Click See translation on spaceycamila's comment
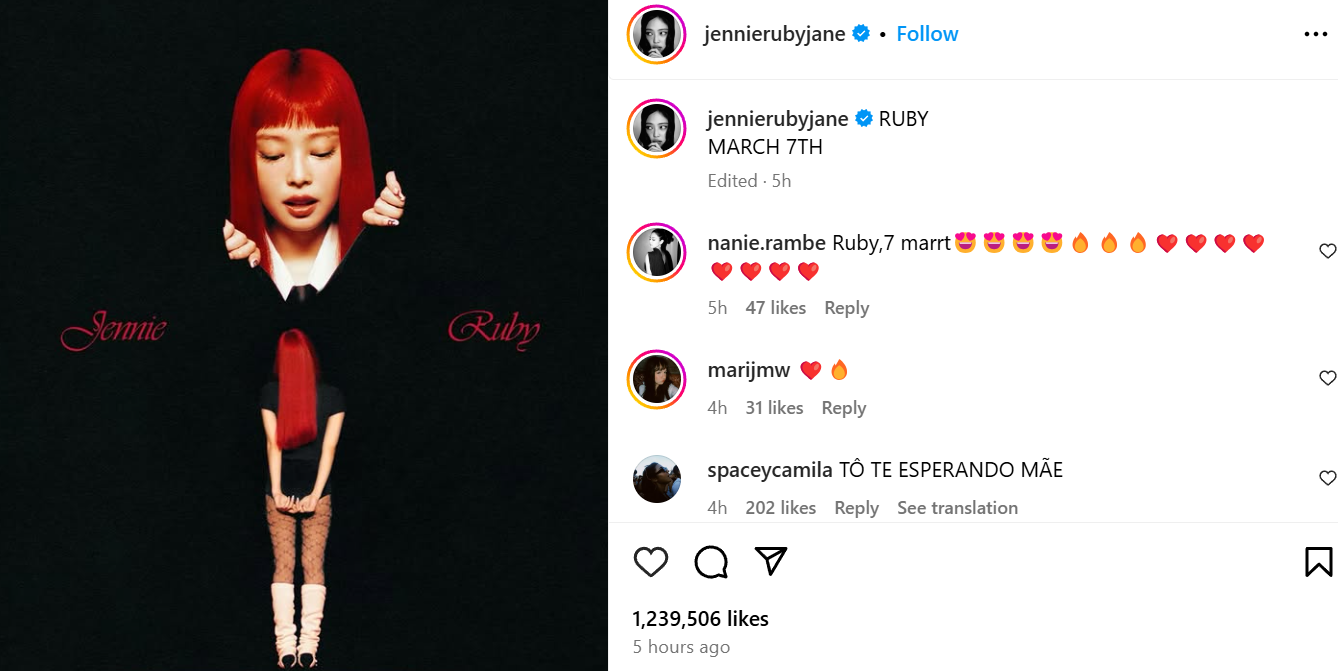 pos(957,507)
